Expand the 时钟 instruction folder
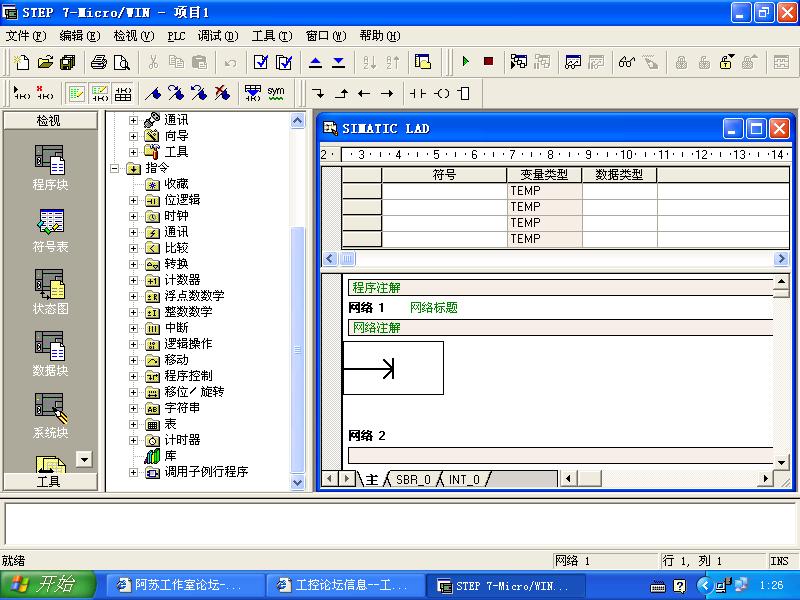Image resolution: width=800 pixels, height=600 pixels. (x=133, y=216)
